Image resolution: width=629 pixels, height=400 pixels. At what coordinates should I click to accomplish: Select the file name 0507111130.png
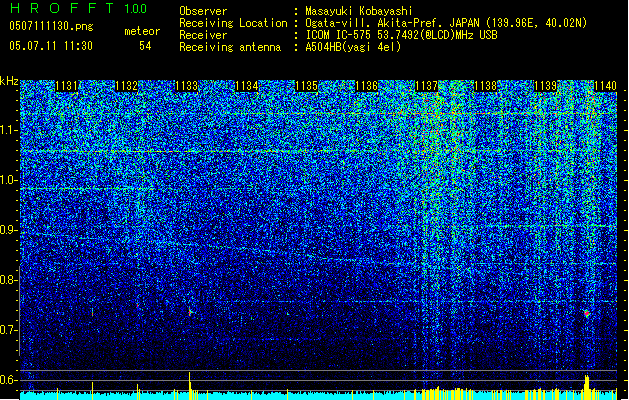pos(51,26)
